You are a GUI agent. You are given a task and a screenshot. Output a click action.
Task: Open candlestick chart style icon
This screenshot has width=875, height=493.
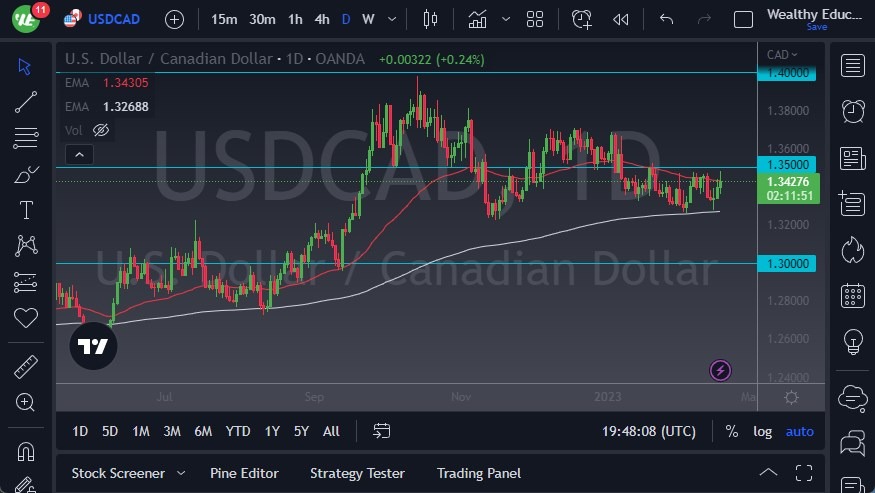point(431,19)
